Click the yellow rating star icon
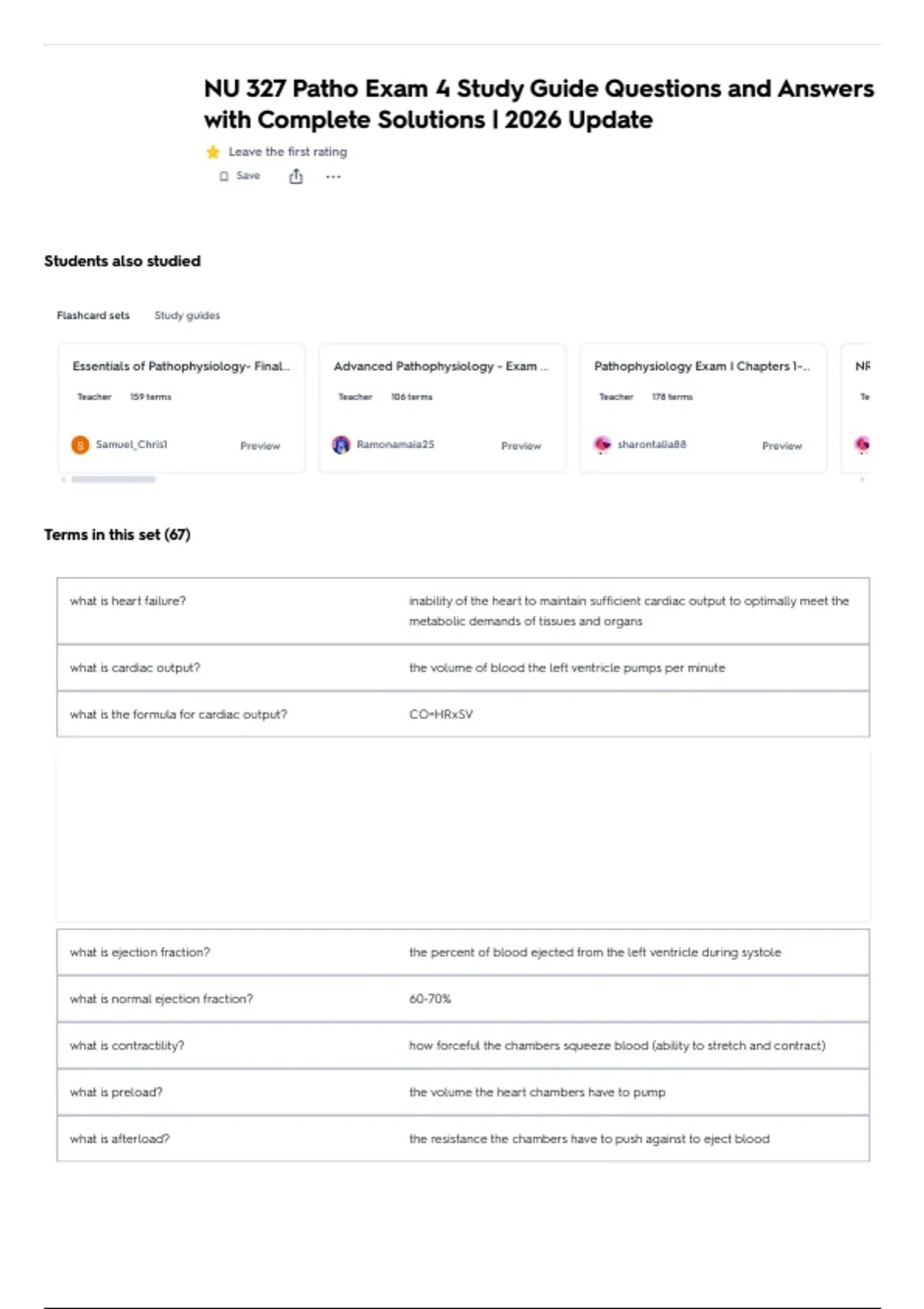 213,152
